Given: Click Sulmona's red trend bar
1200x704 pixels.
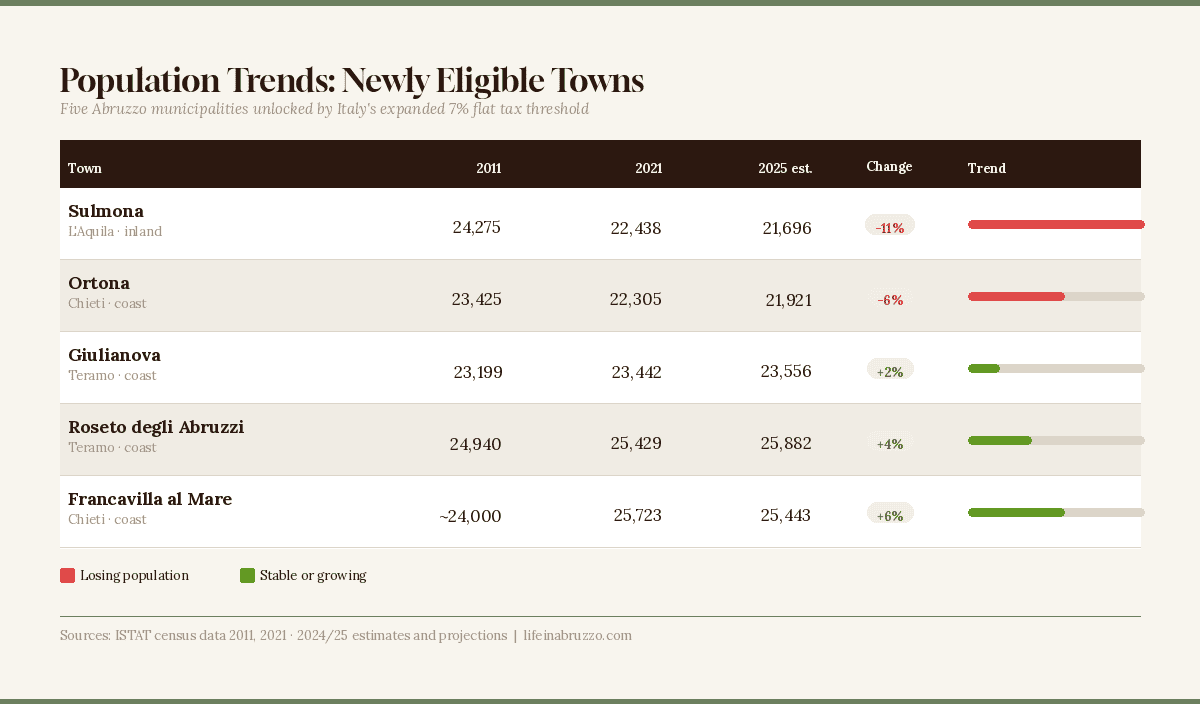Looking at the screenshot, I should (1055, 225).
